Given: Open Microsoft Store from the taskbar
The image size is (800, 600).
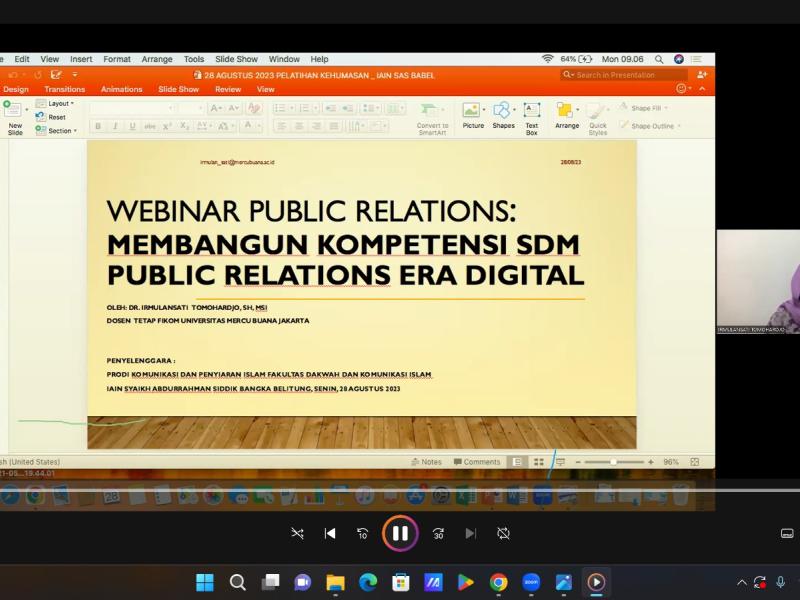Looking at the screenshot, I should click(x=400, y=582).
